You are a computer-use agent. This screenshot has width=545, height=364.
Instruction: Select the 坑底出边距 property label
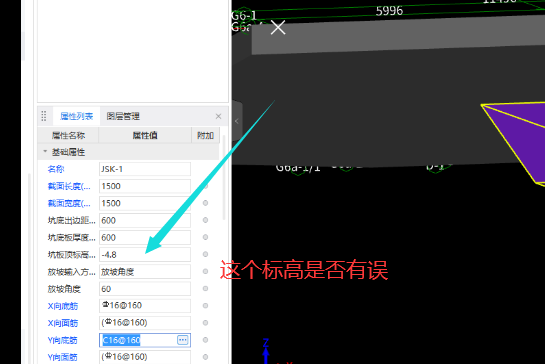[71, 220]
